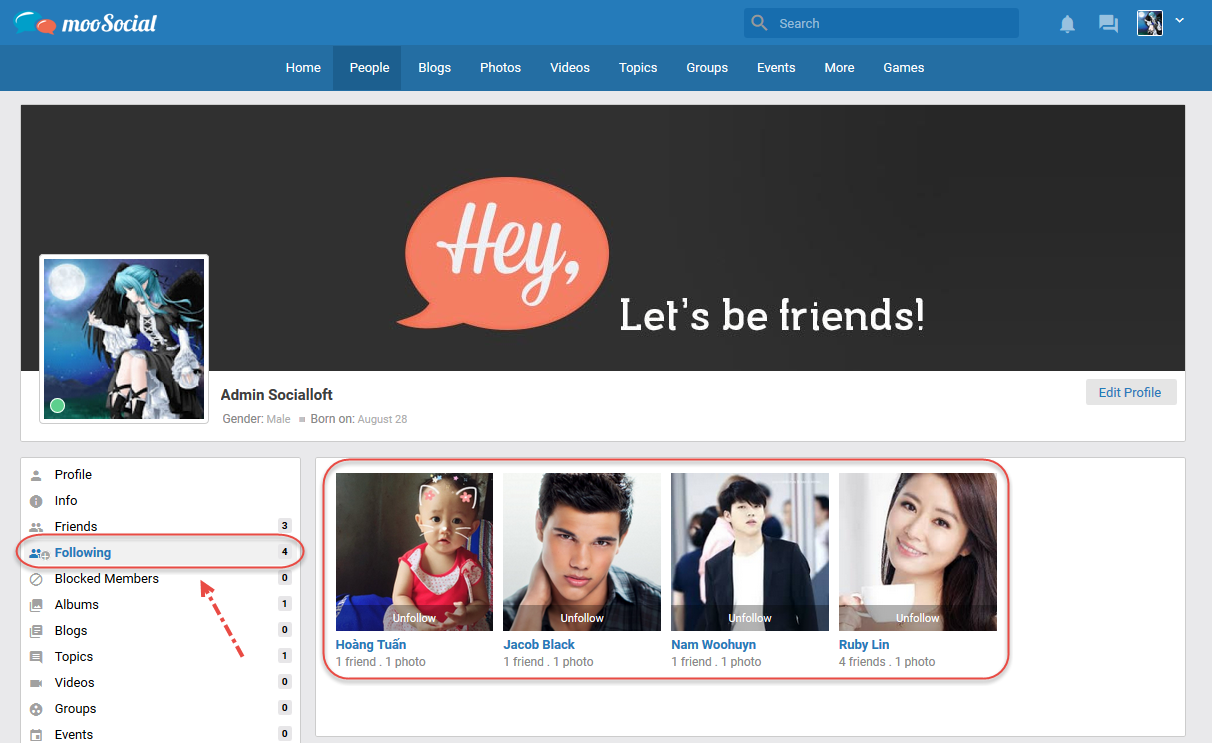Click the Groups icon in sidebar
This screenshot has height=743, width=1212.
click(x=36, y=709)
